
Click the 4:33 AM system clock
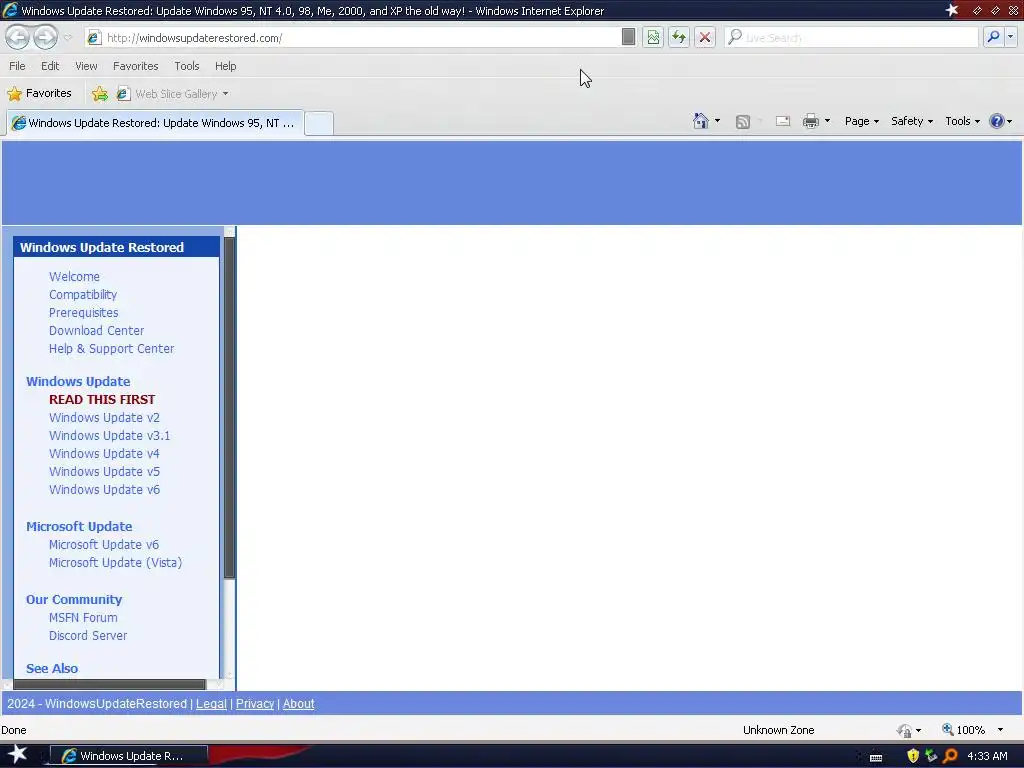987,756
